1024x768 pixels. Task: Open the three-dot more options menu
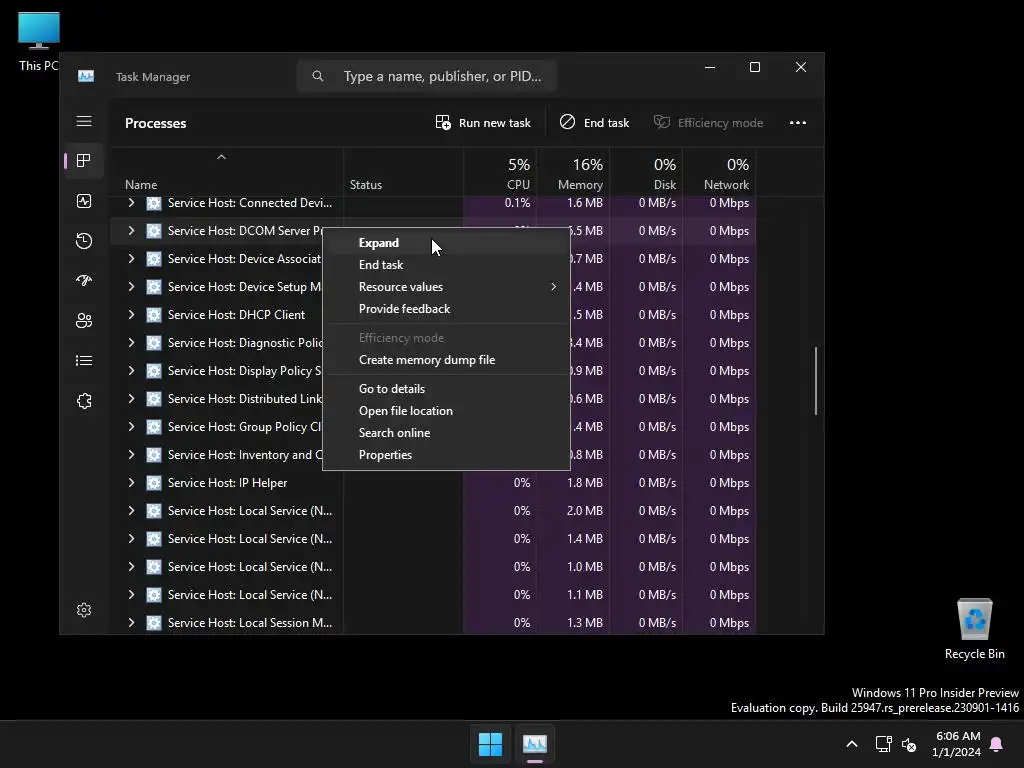[x=797, y=123]
